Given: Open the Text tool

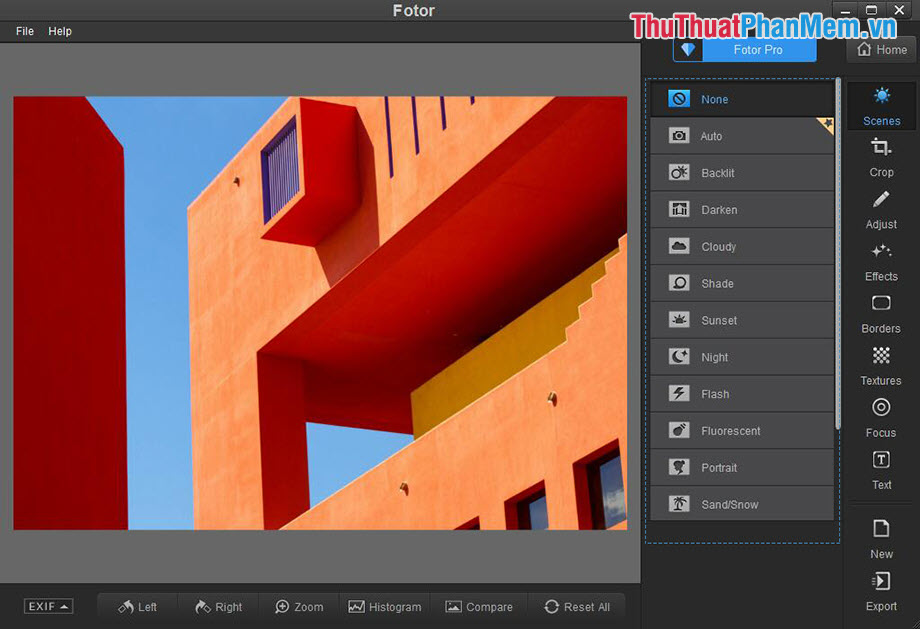Looking at the screenshot, I should (x=880, y=471).
